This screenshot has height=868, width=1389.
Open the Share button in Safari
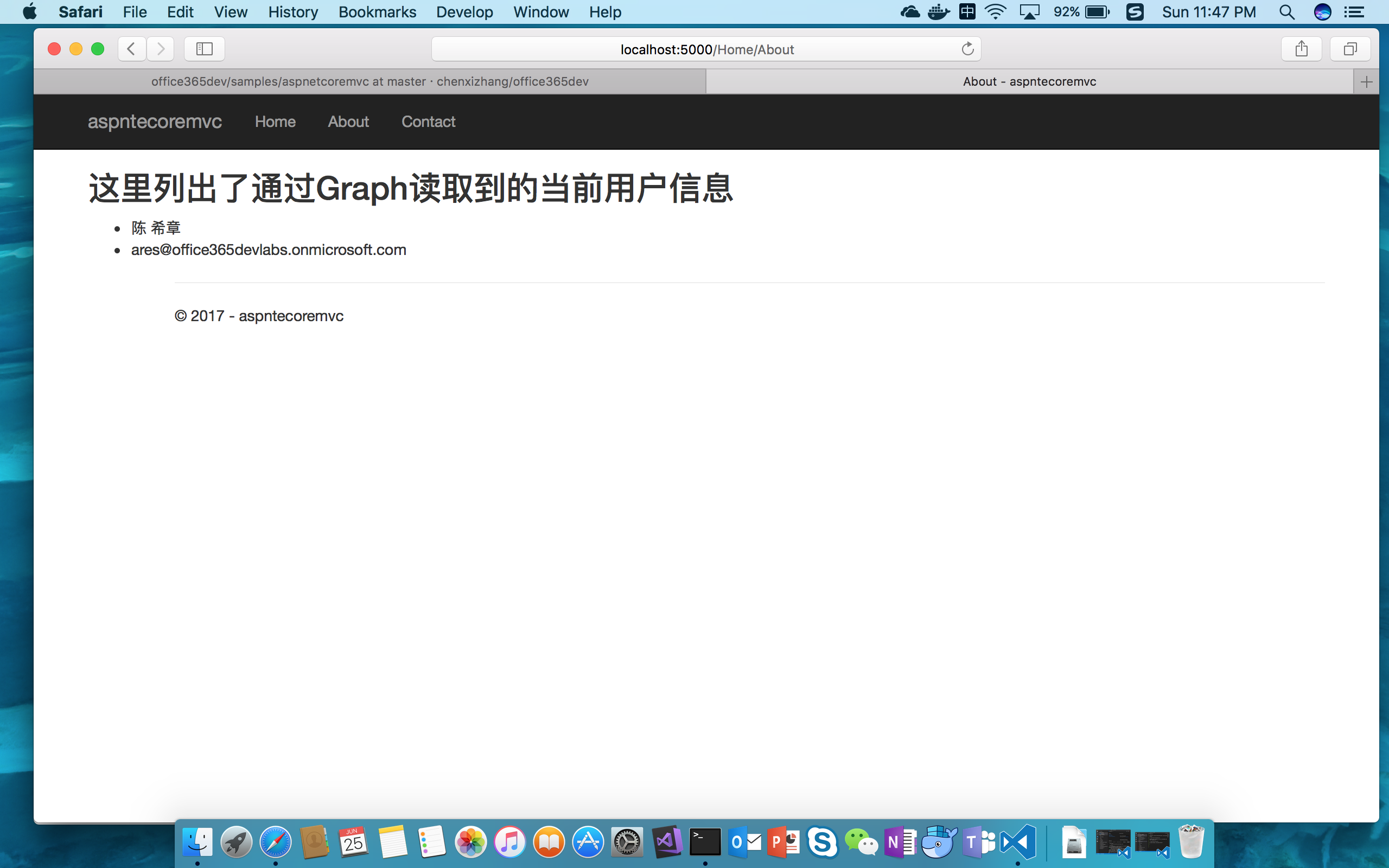[x=1301, y=49]
